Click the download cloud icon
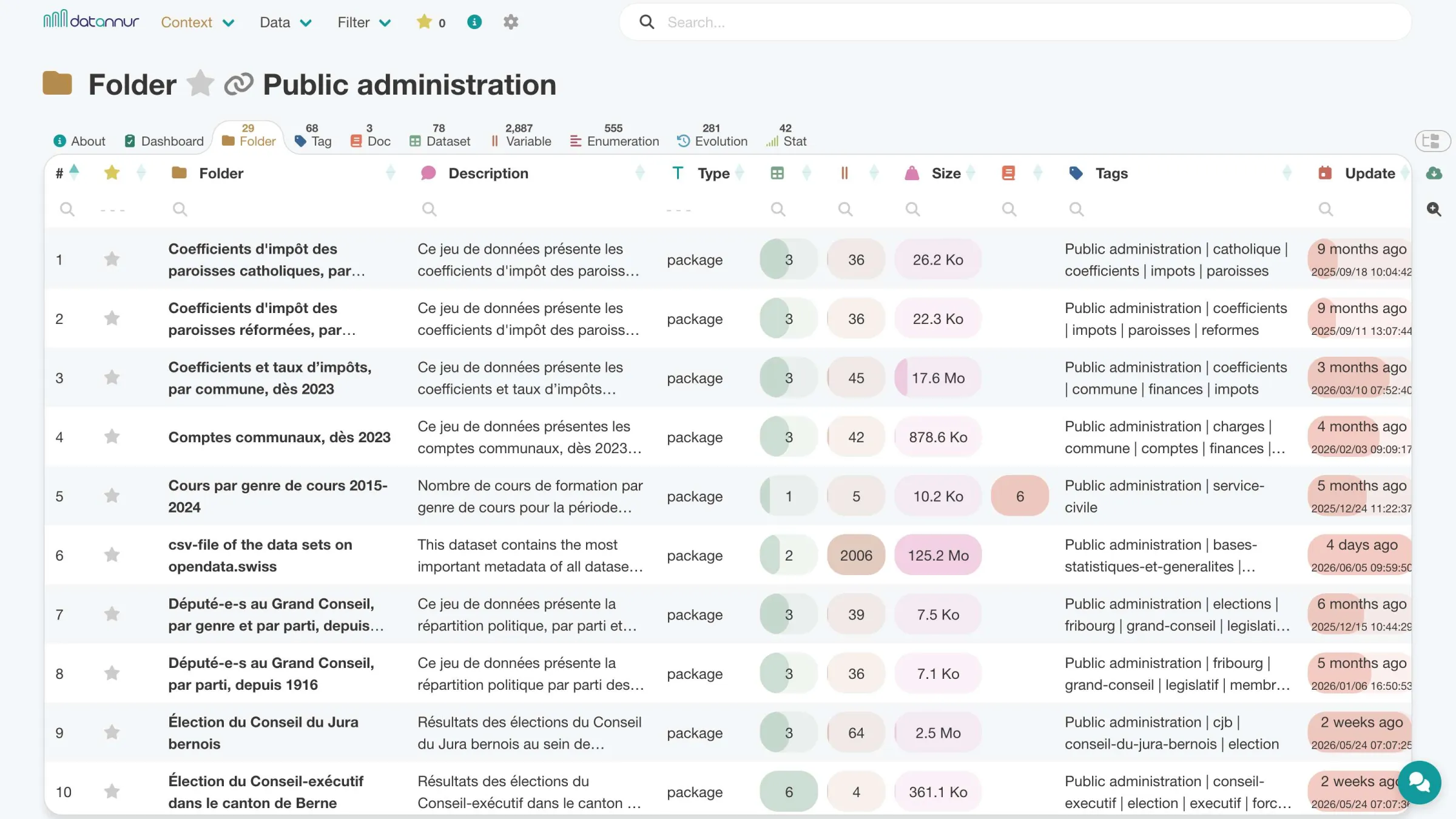This screenshot has width=1456, height=819. point(1434,174)
